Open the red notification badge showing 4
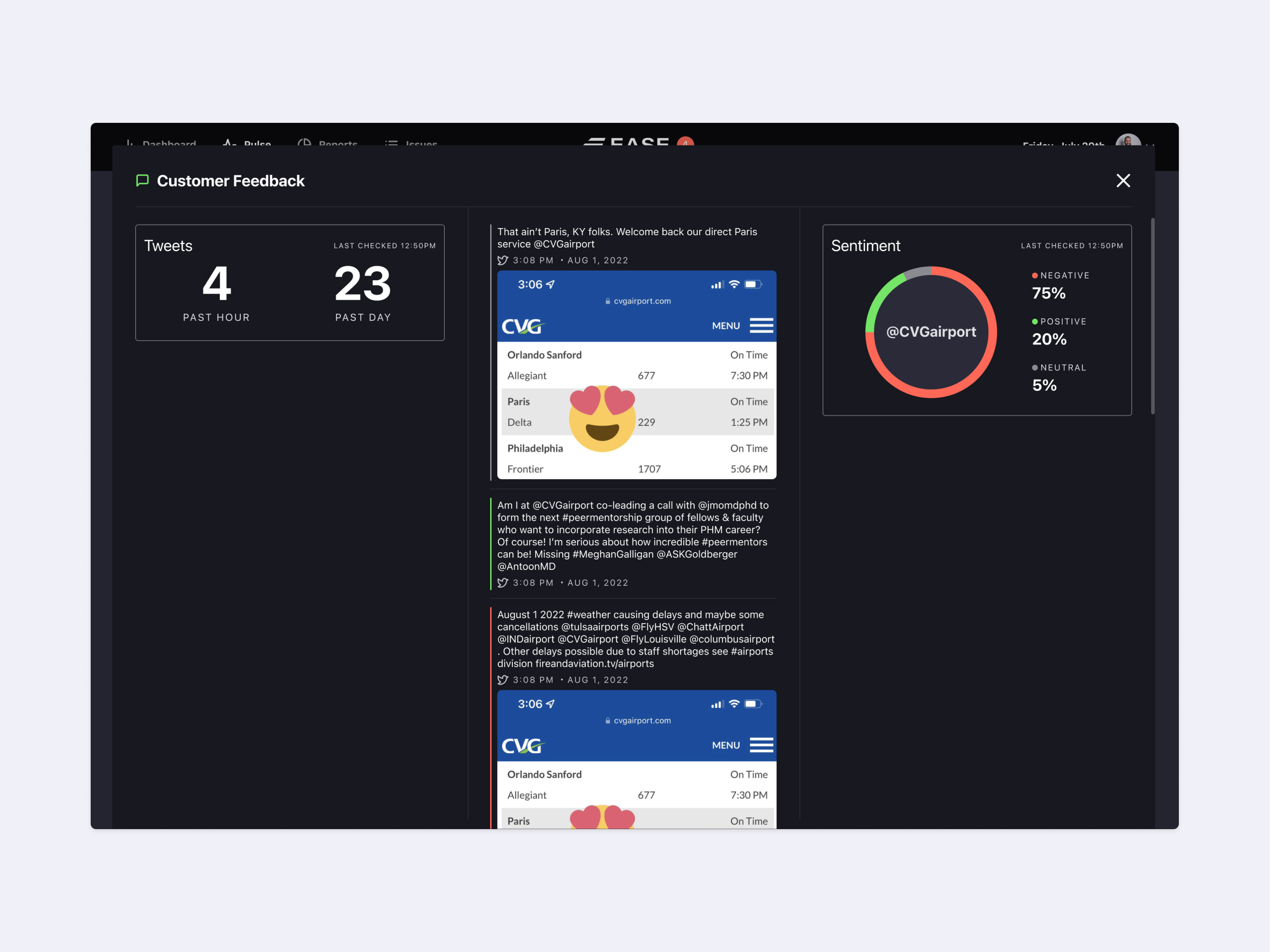The width and height of the screenshot is (1270, 952). click(x=686, y=143)
